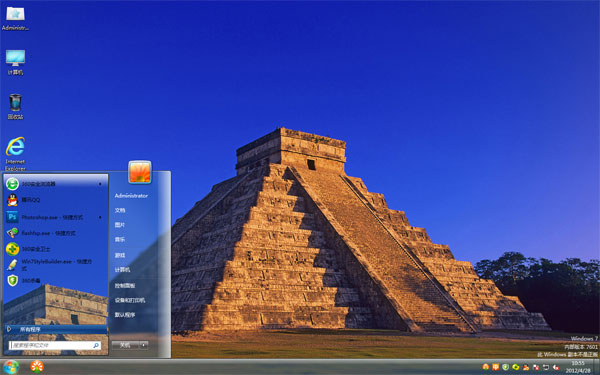600x375 pixels.
Task: Open the green 360 shield tray icon
Action: pyautogui.click(x=505, y=367)
